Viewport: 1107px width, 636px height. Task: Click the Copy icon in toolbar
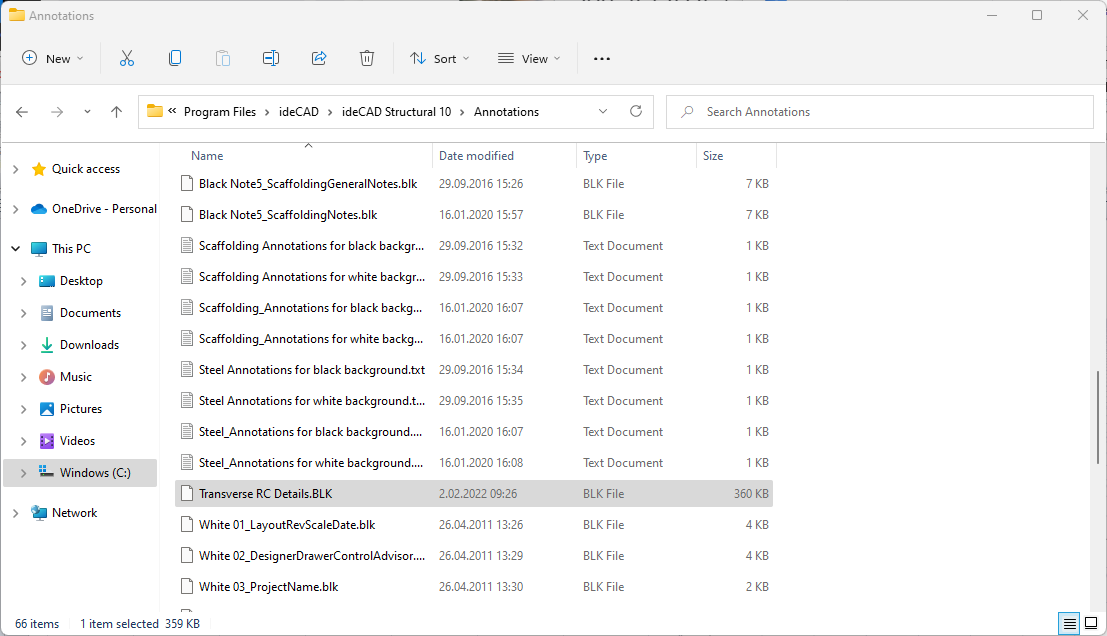175,59
